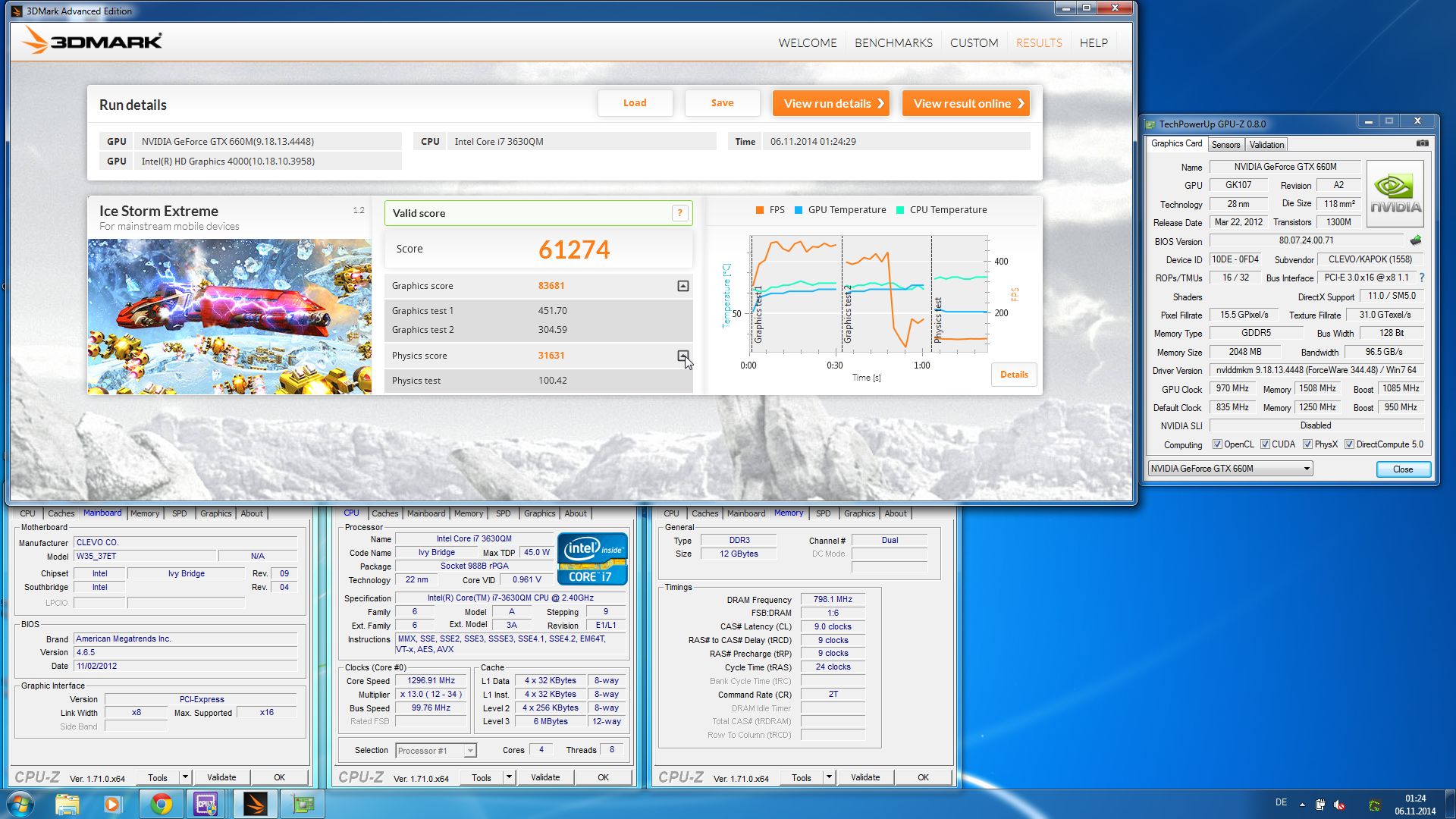Open Caches tab in CPU-Z CPU window
This screenshot has height=819, width=1456.
[x=384, y=513]
